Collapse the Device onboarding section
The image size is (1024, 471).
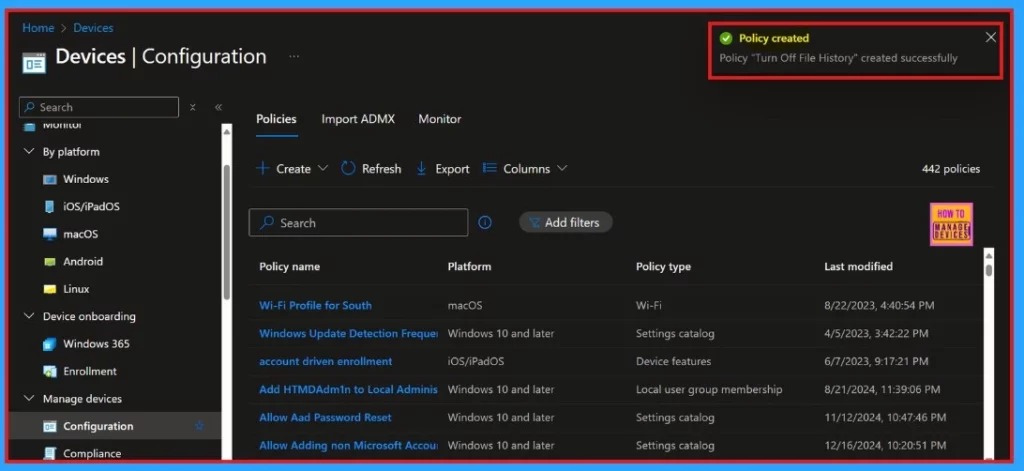(29, 316)
